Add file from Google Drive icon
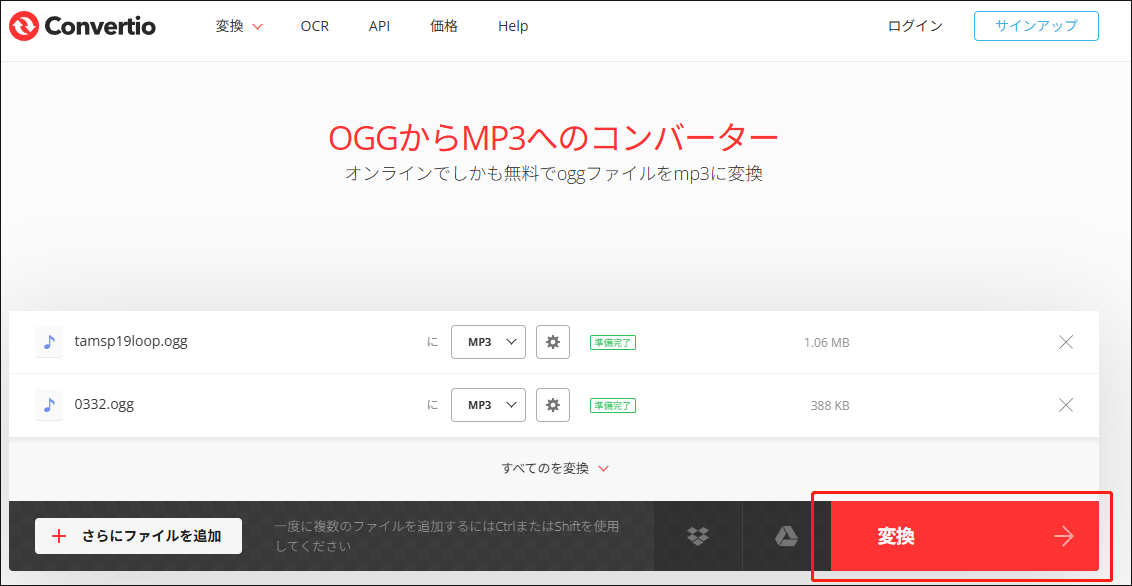This screenshot has width=1132, height=586. click(786, 536)
